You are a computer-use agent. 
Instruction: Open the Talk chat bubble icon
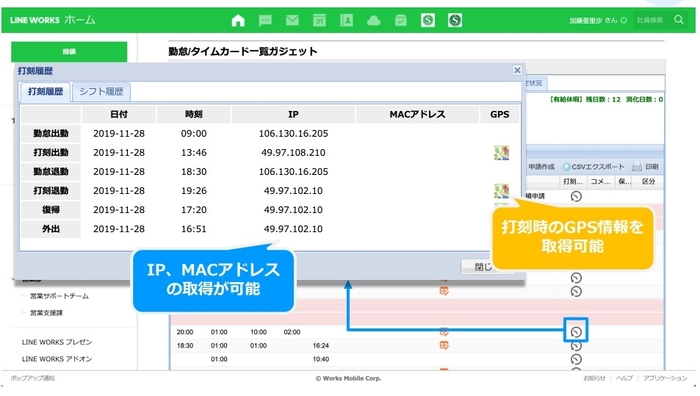(x=265, y=20)
